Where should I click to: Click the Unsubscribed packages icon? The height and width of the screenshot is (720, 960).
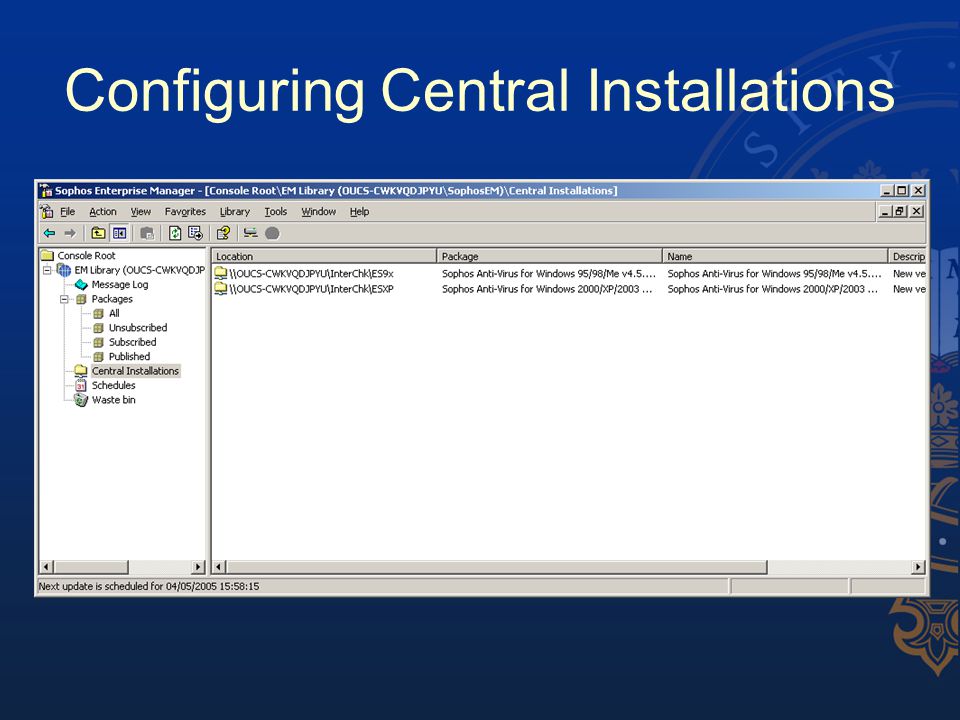[x=98, y=328]
